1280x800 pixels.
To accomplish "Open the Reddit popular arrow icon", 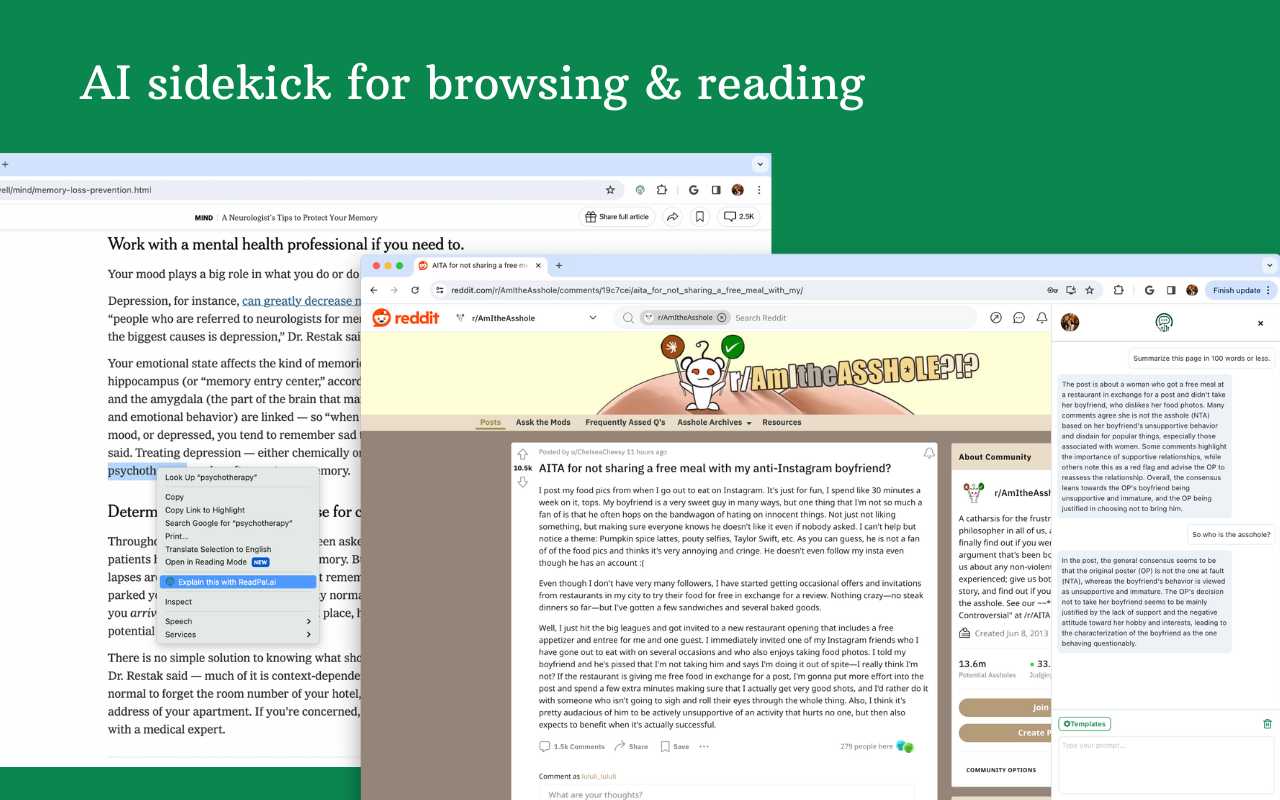I will coord(996,318).
